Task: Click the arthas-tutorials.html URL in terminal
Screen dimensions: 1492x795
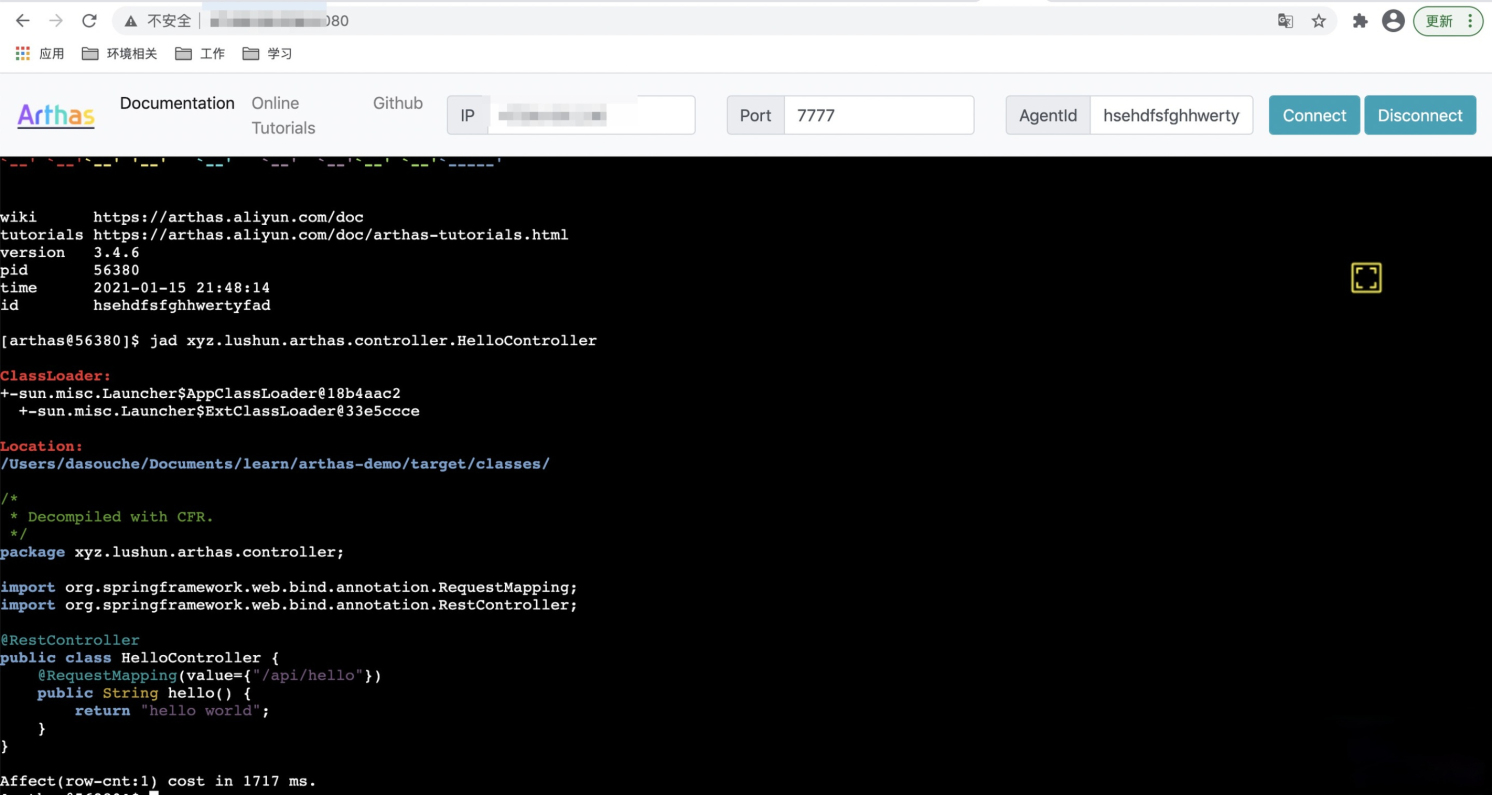Action: (331, 235)
